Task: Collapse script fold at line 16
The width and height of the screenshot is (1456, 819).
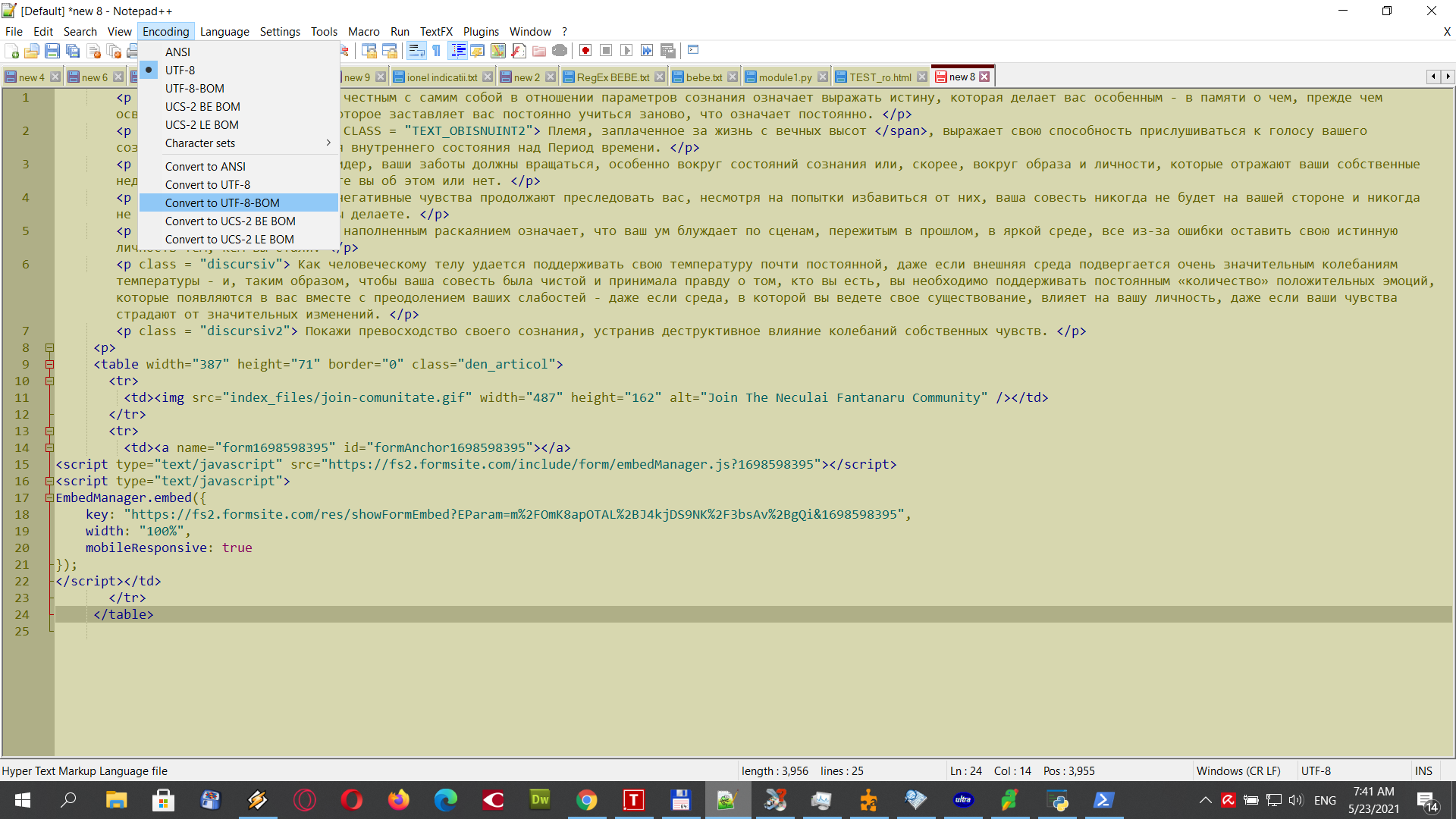Action: [49, 481]
